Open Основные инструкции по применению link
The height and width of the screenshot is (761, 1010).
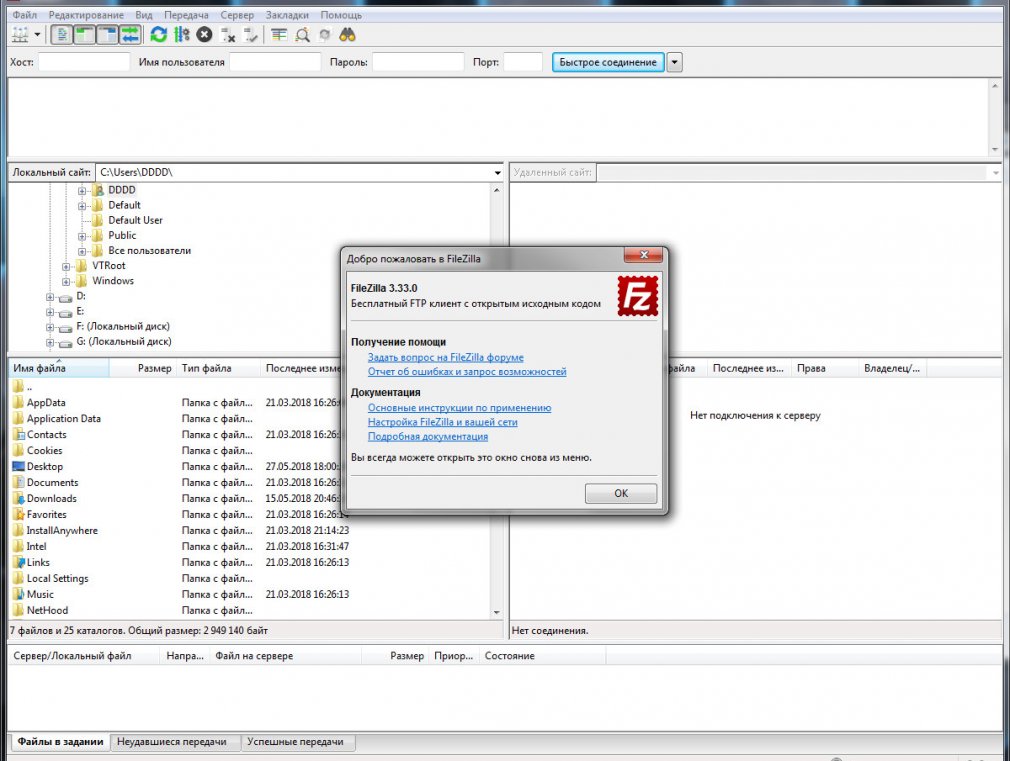[x=459, y=407]
